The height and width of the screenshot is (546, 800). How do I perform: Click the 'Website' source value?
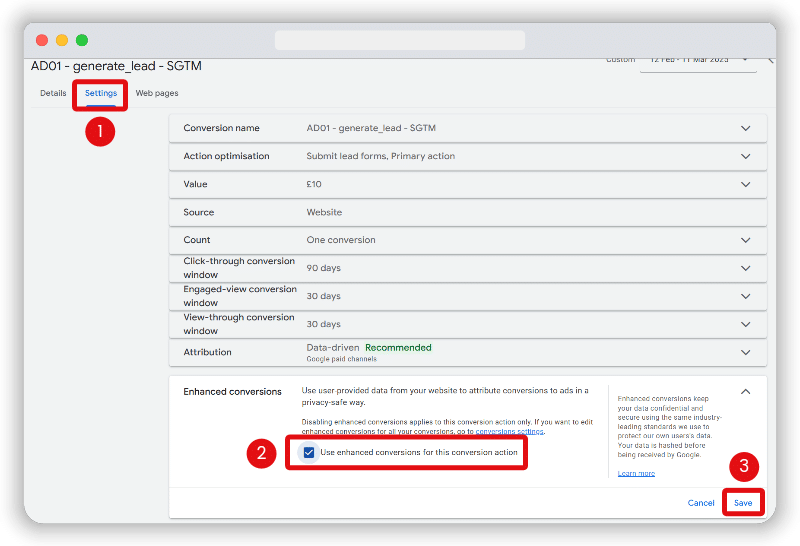pos(324,212)
